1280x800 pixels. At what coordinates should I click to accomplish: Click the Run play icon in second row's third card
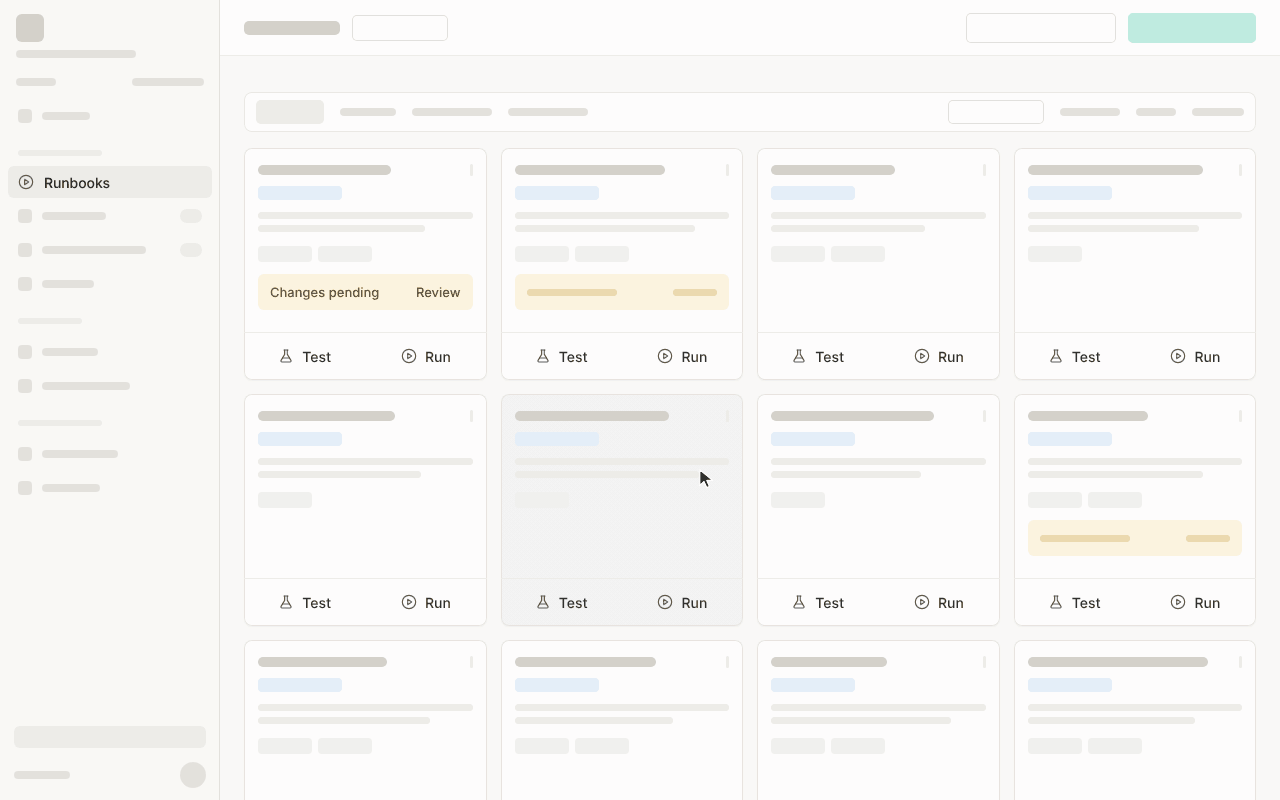coord(922,602)
